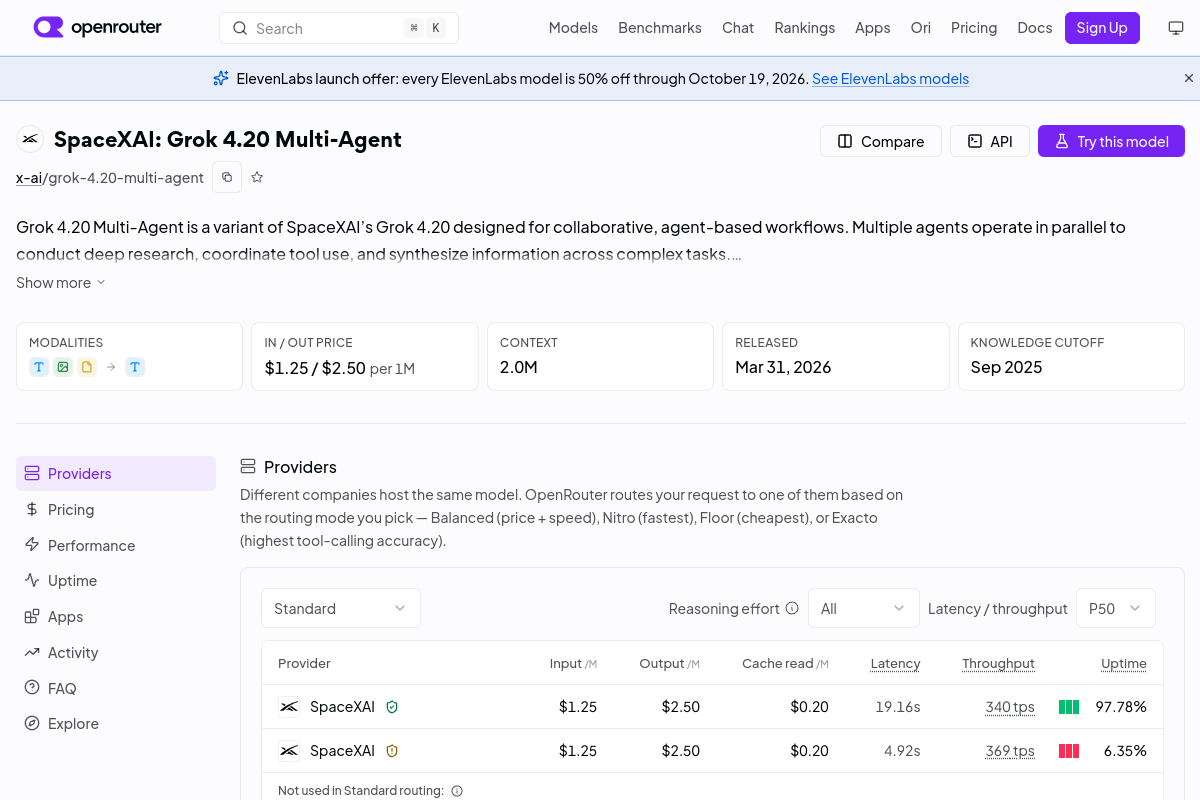
Task: Click the 2.0M context value
Action: (x=519, y=367)
